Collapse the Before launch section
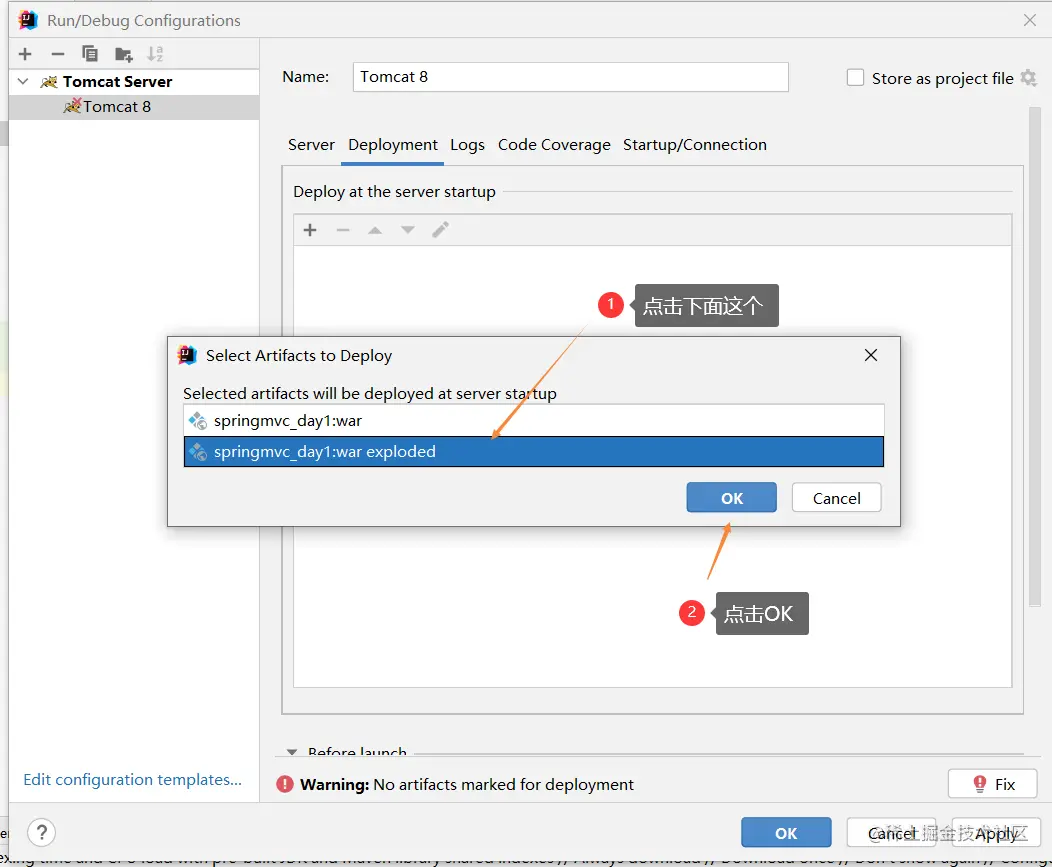Viewport: 1052px width, 867px height. click(292, 752)
